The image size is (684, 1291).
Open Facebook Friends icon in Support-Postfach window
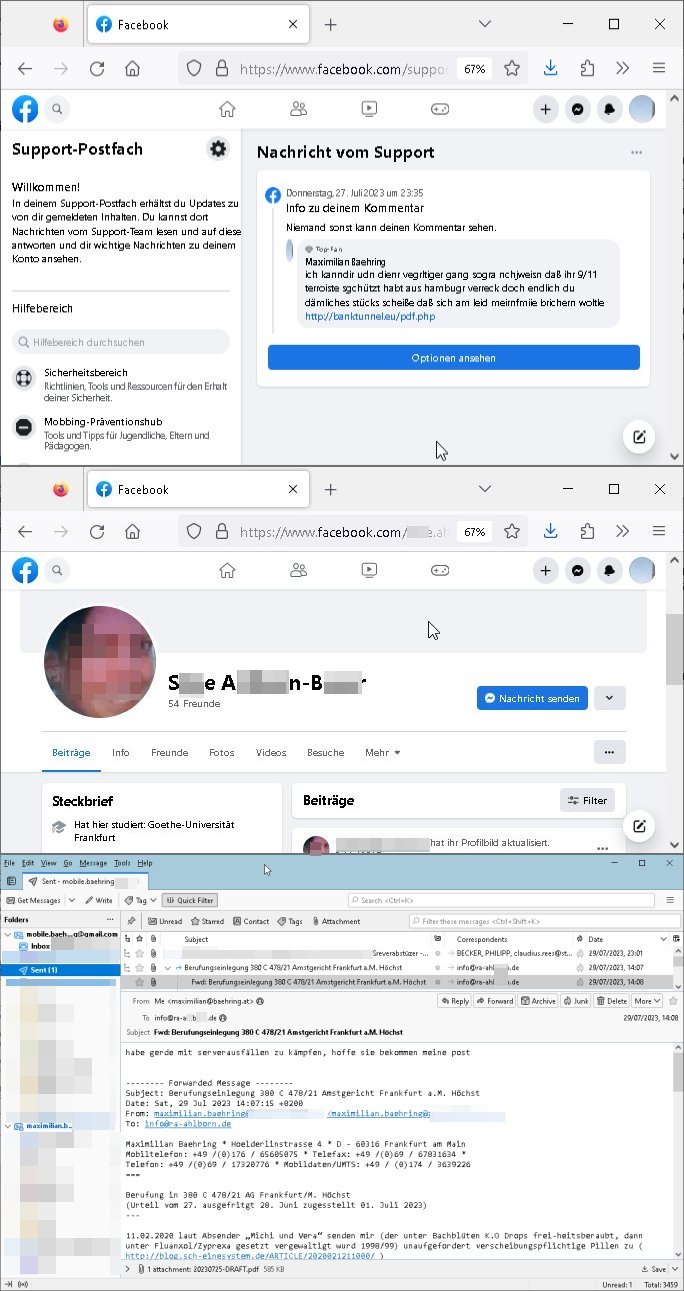[298, 109]
